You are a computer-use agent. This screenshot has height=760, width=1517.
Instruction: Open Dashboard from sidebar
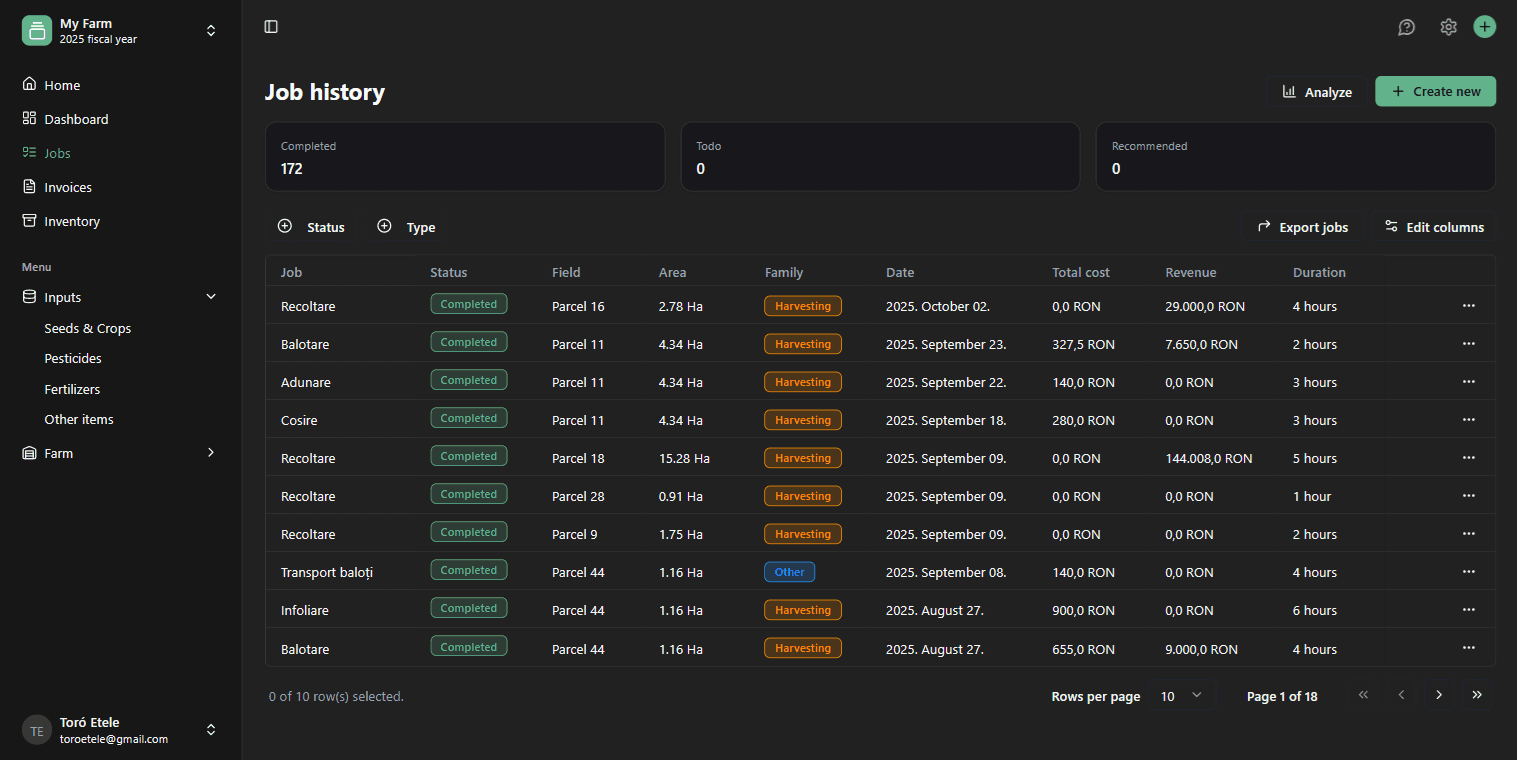tap(76, 119)
